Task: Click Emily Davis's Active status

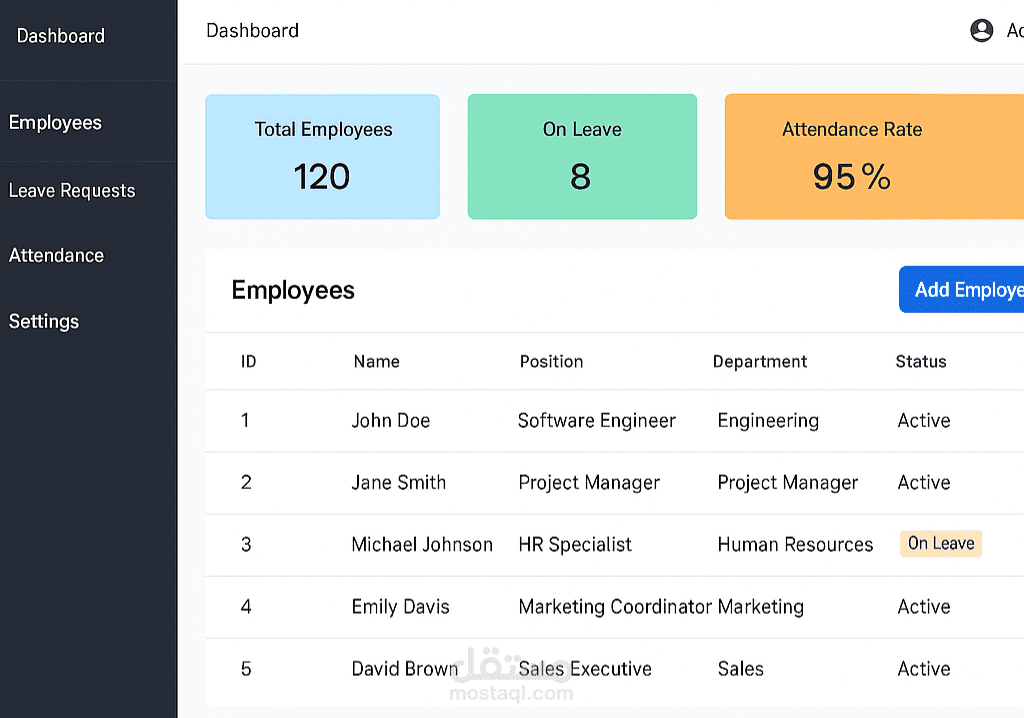Action: [x=924, y=607]
